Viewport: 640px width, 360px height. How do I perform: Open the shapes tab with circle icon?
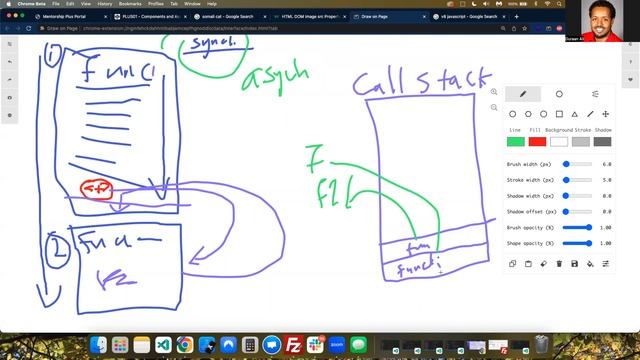coord(559,94)
